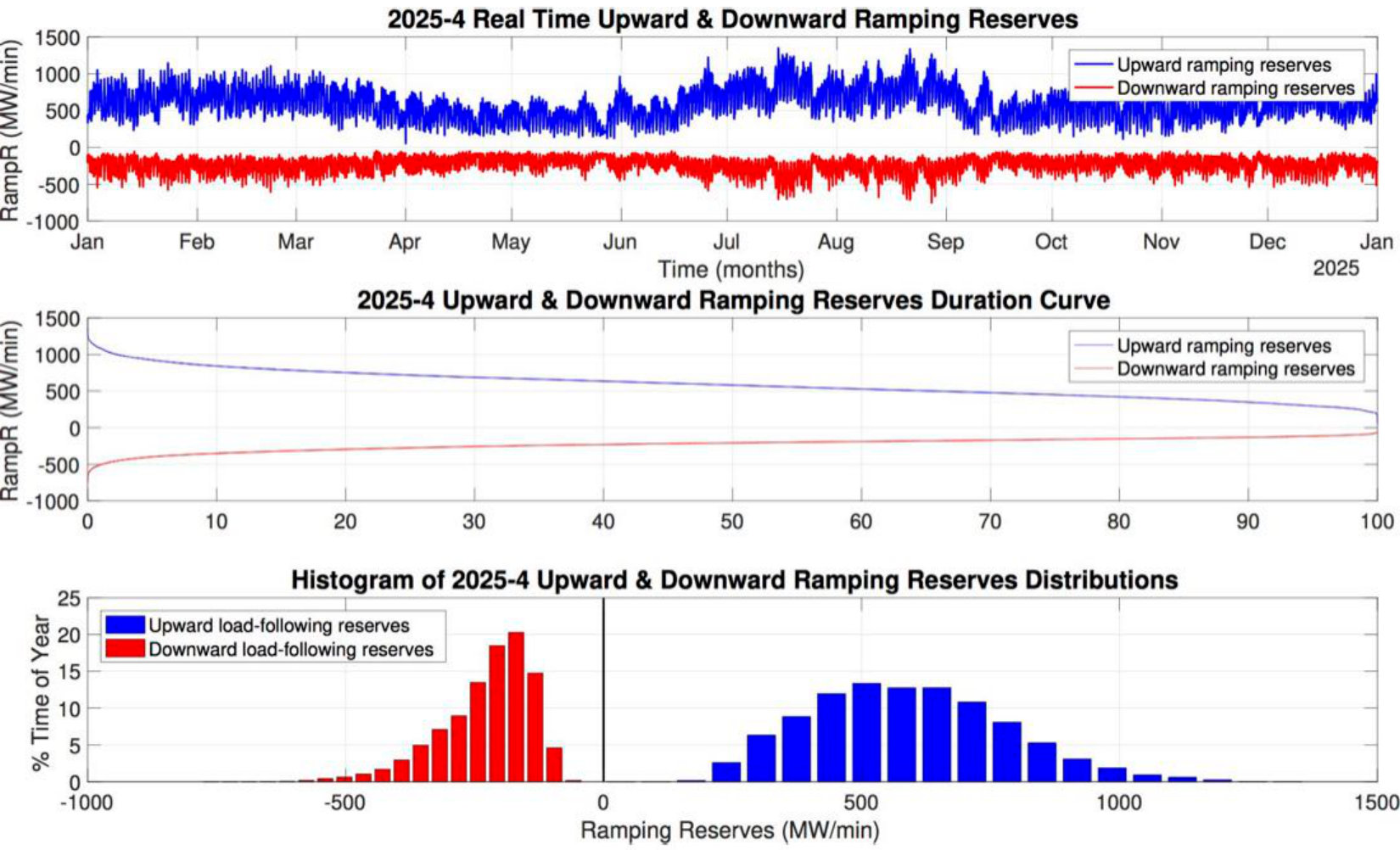Click the "50" tick on the duration curve x-axis

coord(732,522)
